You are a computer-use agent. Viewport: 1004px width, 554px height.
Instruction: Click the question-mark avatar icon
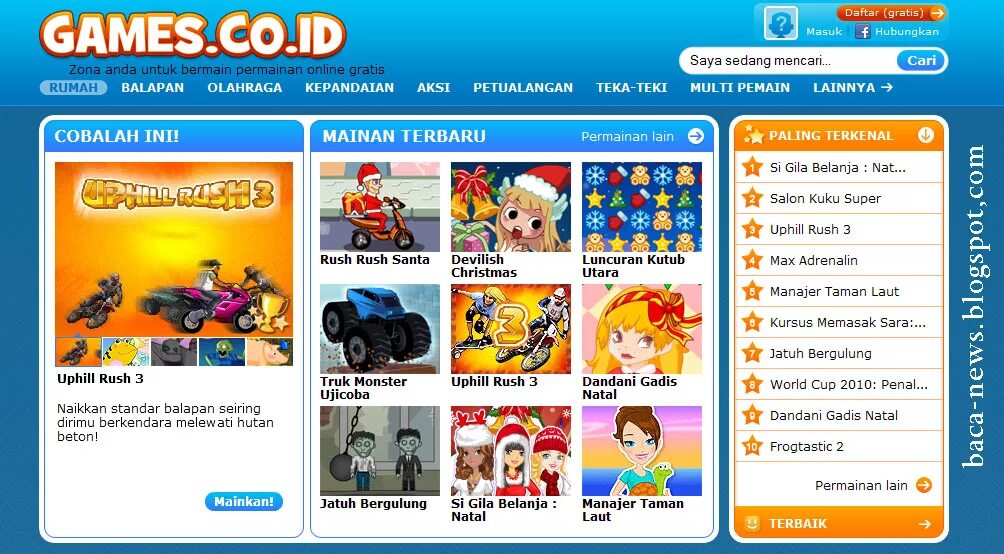click(x=781, y=23)
